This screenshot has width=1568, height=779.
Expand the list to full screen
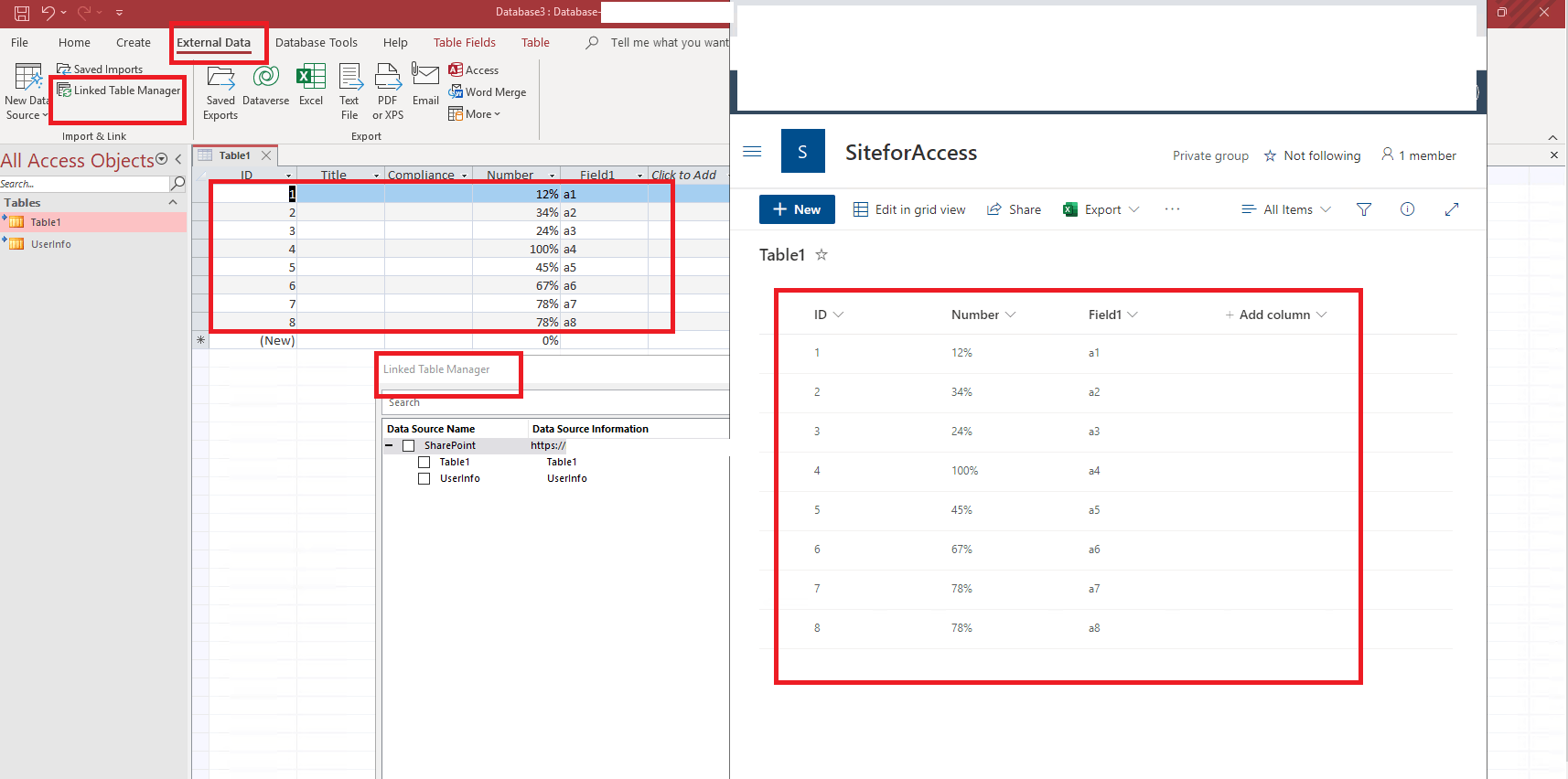click(1452, 209)
